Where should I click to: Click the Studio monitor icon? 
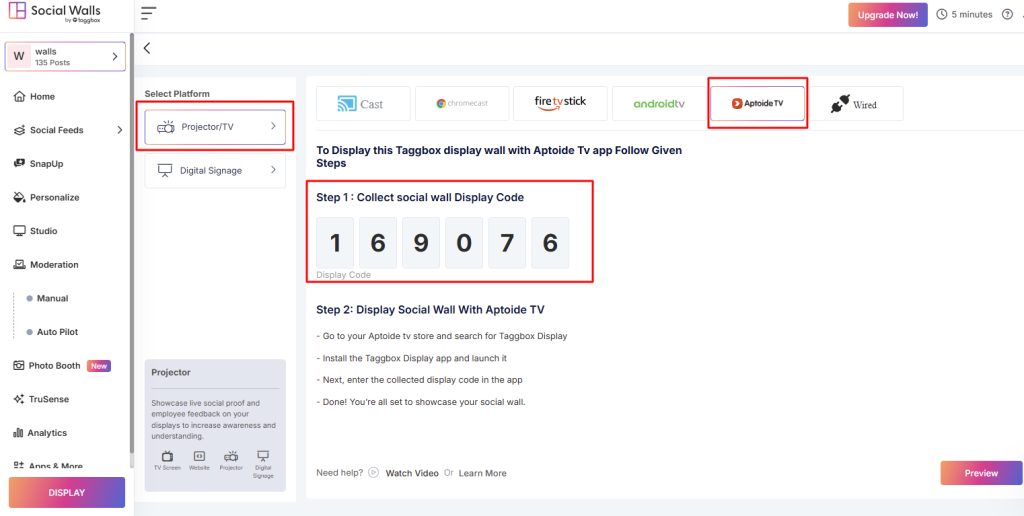(20, 231)
